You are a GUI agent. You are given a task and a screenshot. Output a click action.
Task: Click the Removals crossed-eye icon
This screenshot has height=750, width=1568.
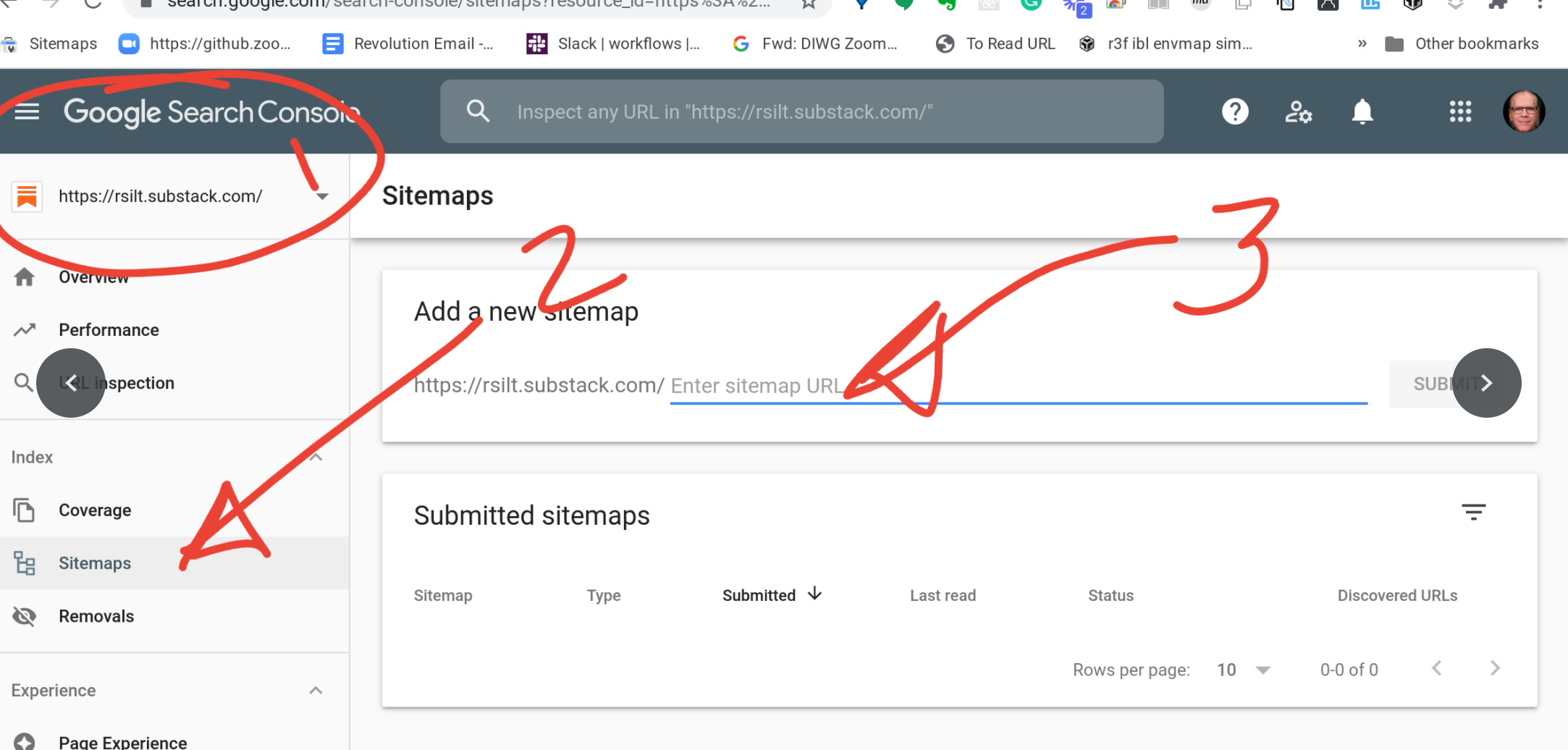[x=24, y=616]
